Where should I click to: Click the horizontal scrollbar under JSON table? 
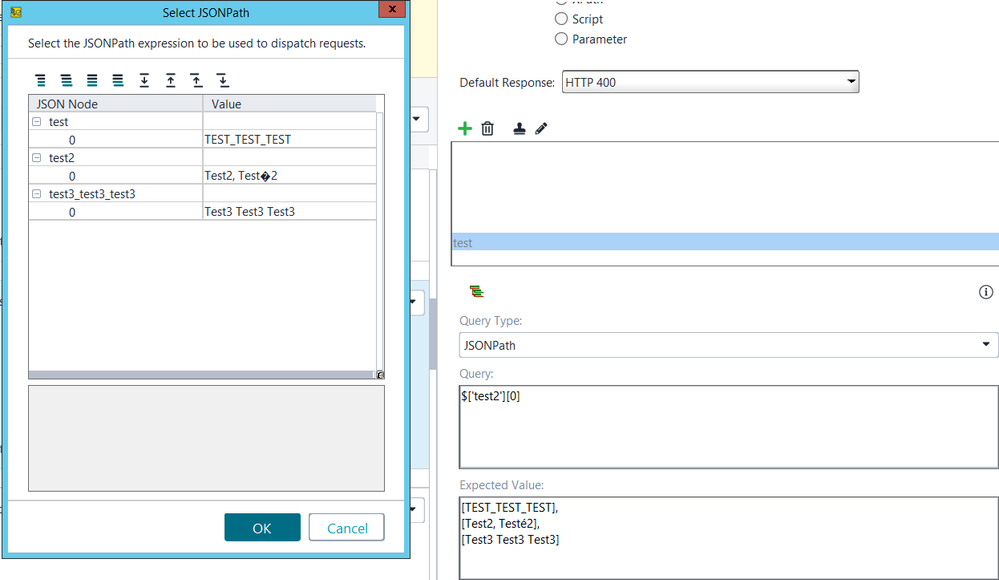[x=203, y=375]
